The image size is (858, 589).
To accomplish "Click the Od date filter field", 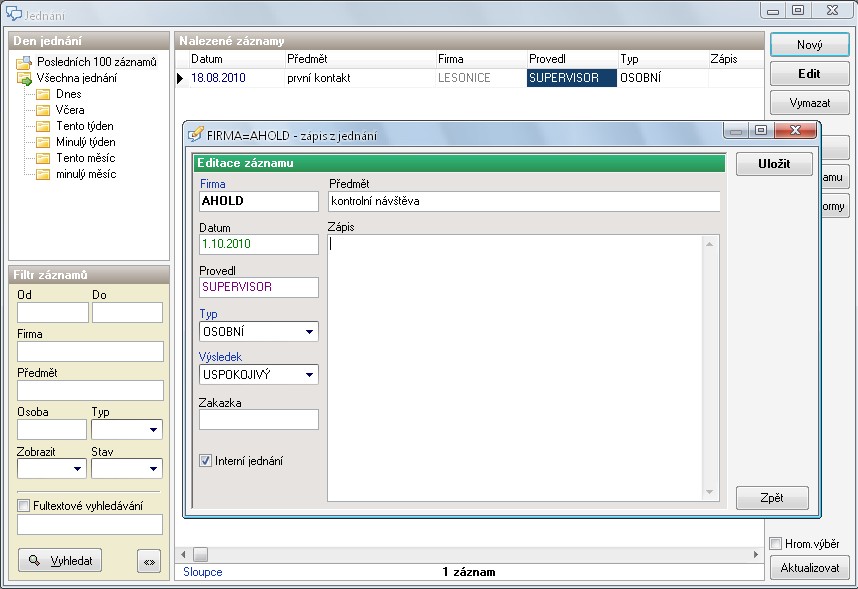I will click(x=53, y=313).
